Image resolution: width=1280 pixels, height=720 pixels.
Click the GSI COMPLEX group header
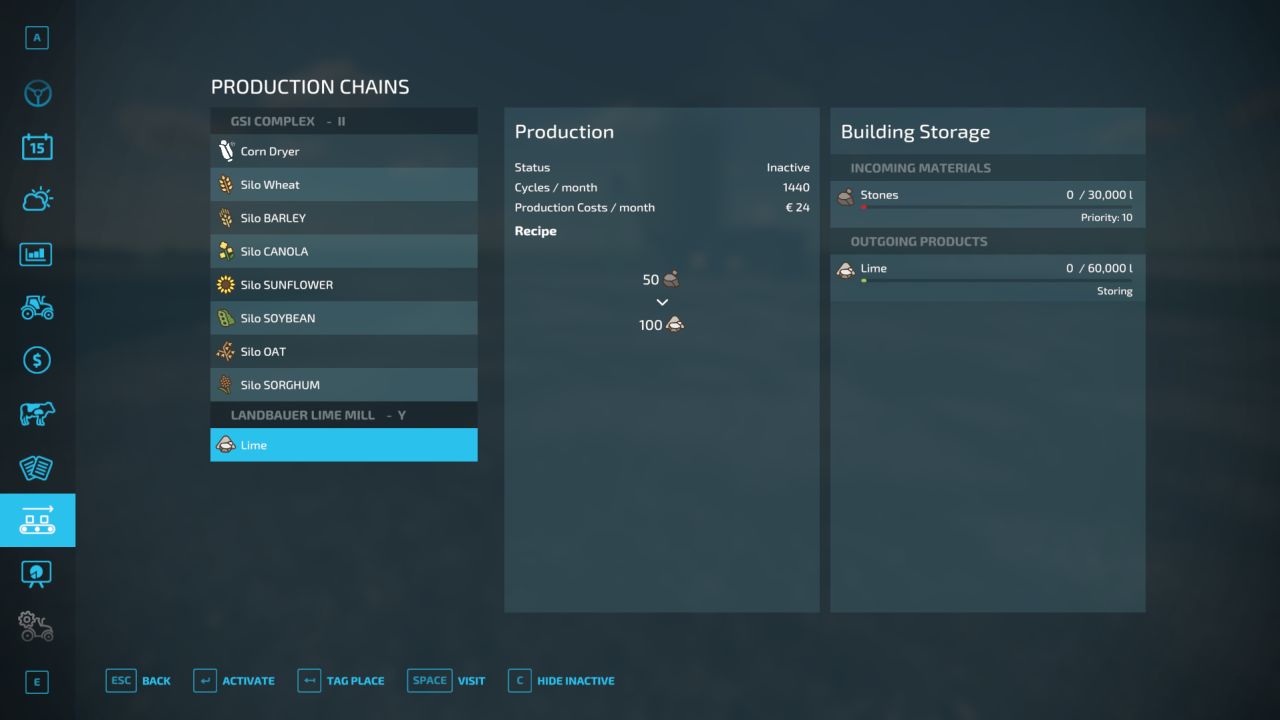point(344,121)
